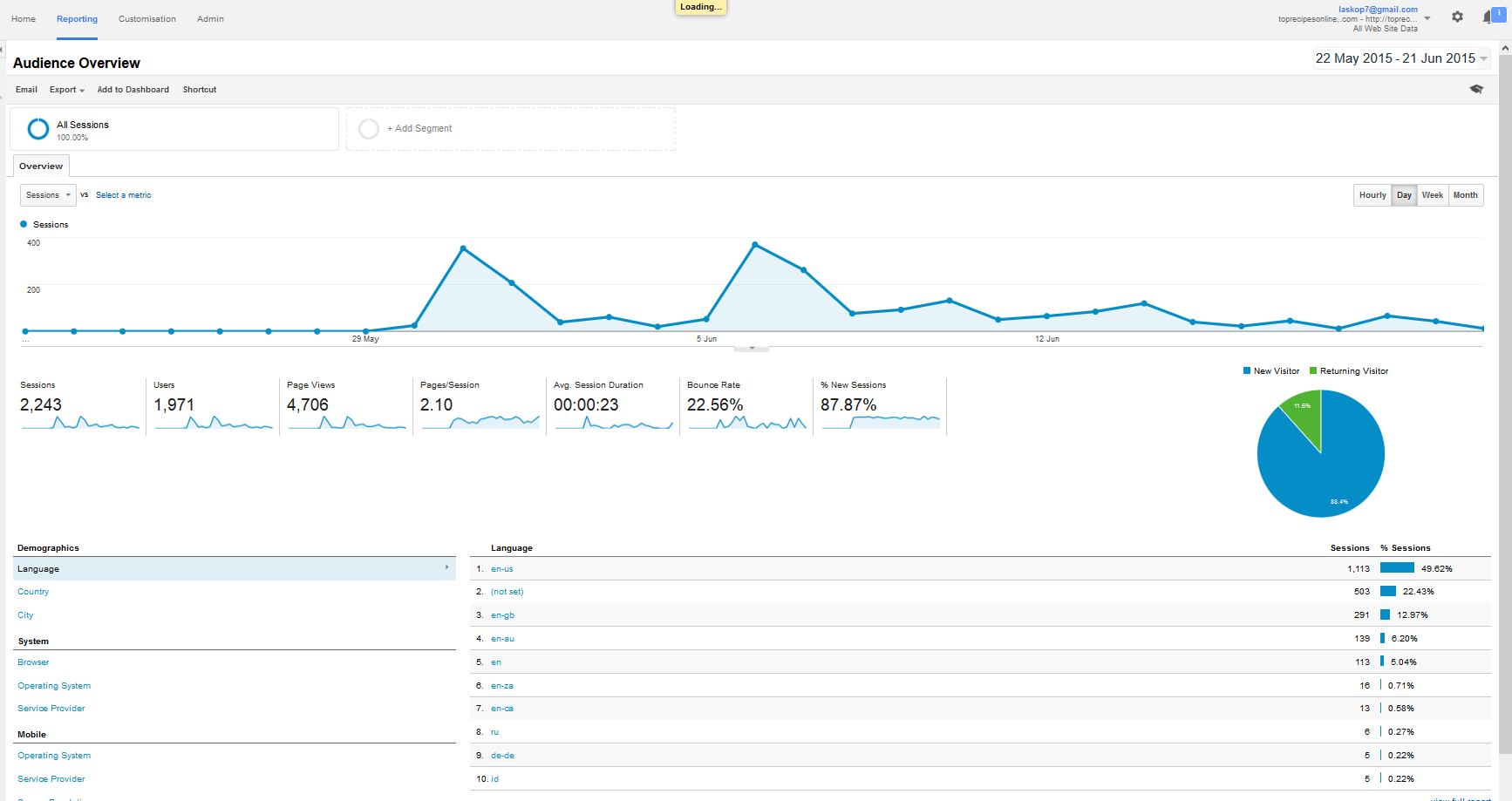Click the en-us 49.62% sessions bar
This screenshot has width=1512, height=801.
(x=1397, y=568)
